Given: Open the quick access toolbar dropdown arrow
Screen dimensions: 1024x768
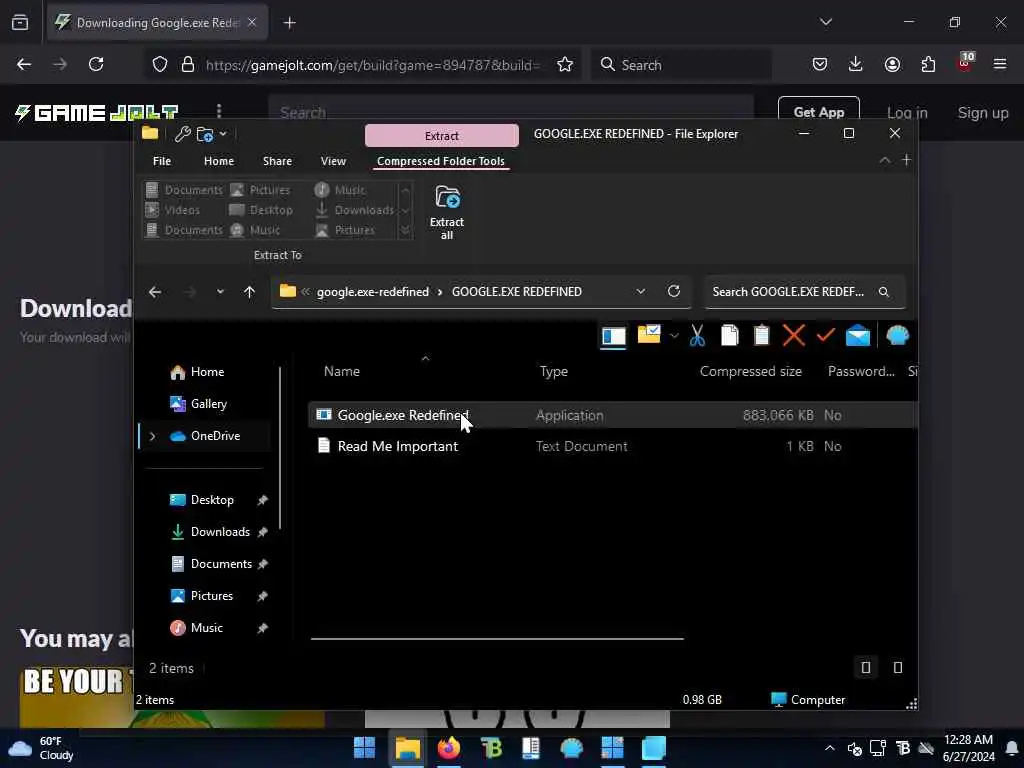Looking at the screenshot, I should [x=223, y=134].
